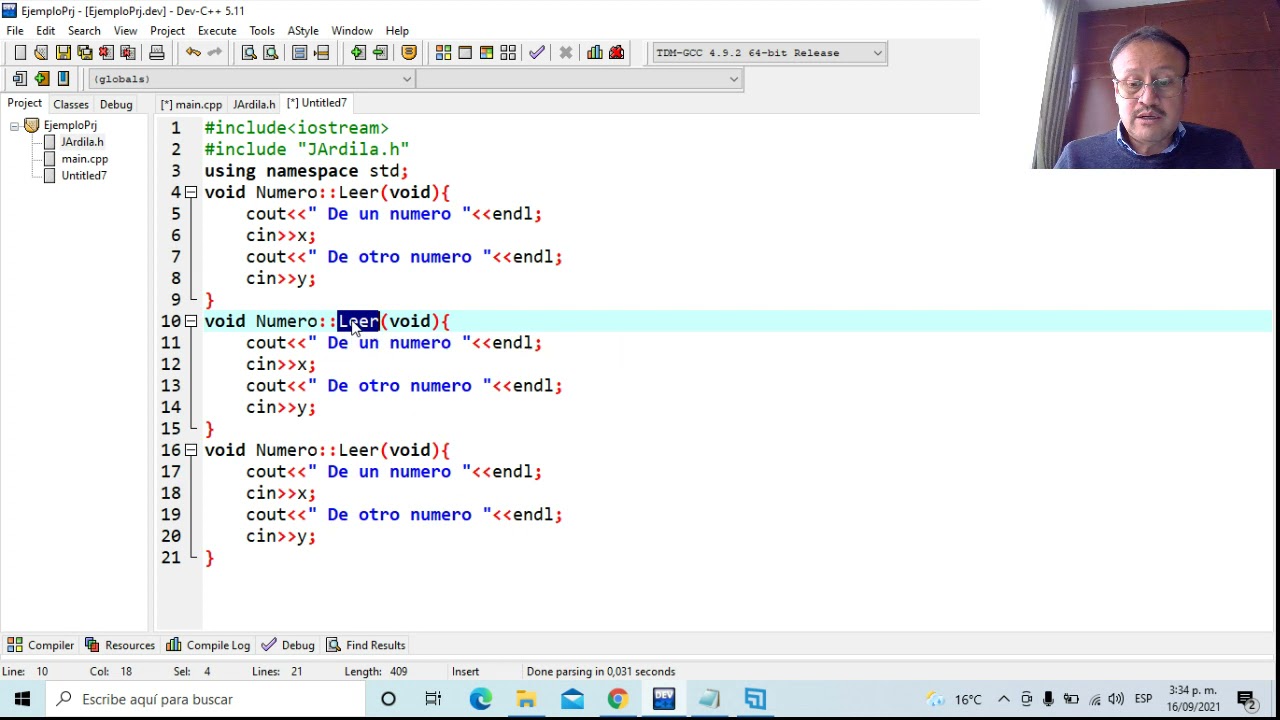Open the Window menu
Viewport: 1280px width, 720px height.
pos(352,31)
